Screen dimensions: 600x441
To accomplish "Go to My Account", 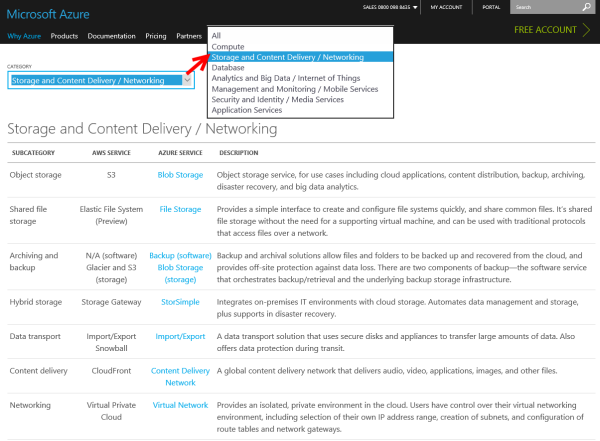I will point(446,7).
